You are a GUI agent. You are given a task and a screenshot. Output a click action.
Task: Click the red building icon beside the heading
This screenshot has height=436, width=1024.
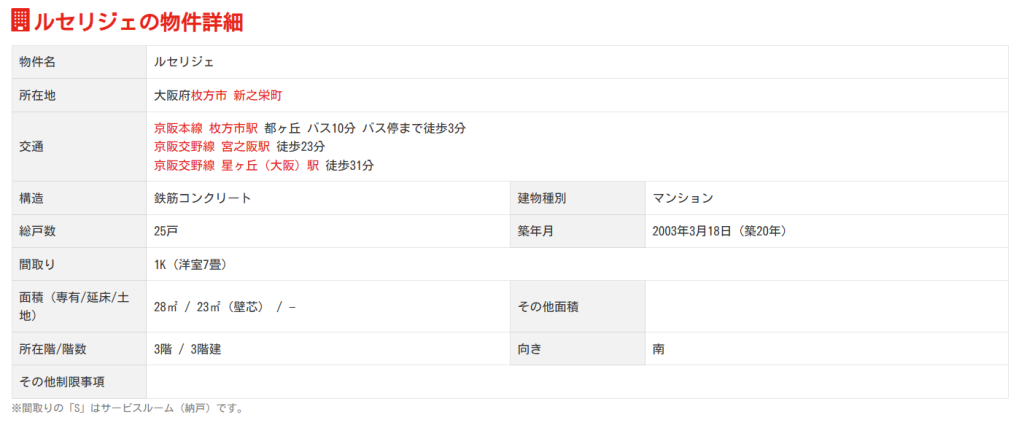20,20
